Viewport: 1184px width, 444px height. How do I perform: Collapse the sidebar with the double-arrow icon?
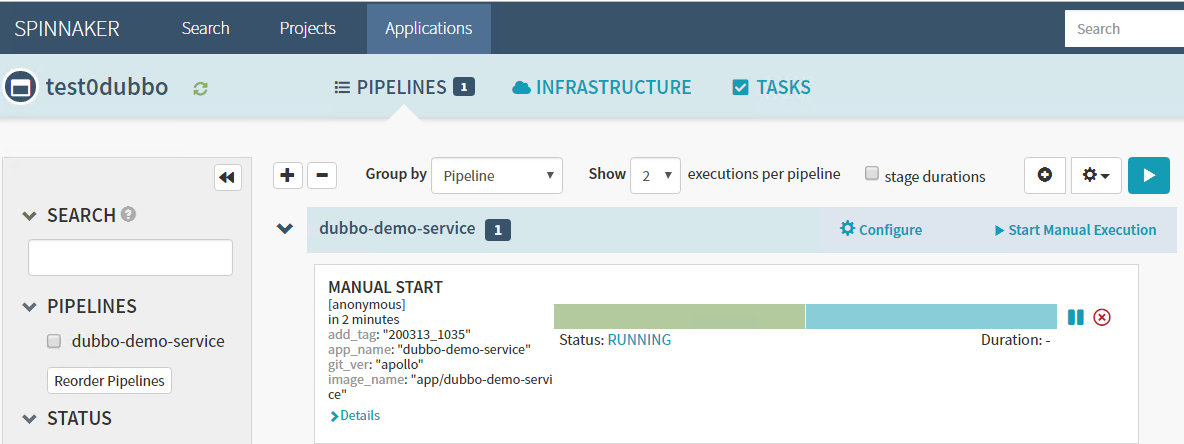pos(228,177)
